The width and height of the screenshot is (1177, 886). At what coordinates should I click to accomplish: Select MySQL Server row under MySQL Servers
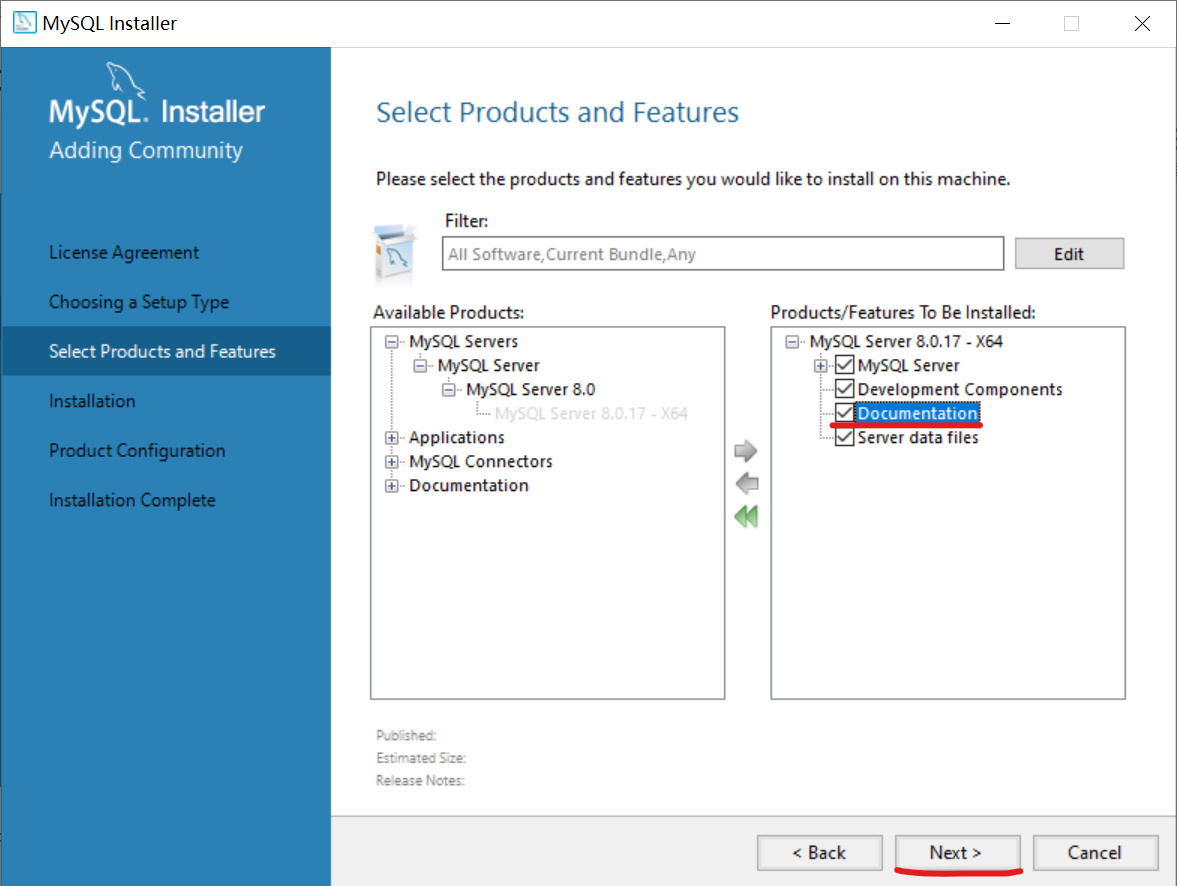488,366
